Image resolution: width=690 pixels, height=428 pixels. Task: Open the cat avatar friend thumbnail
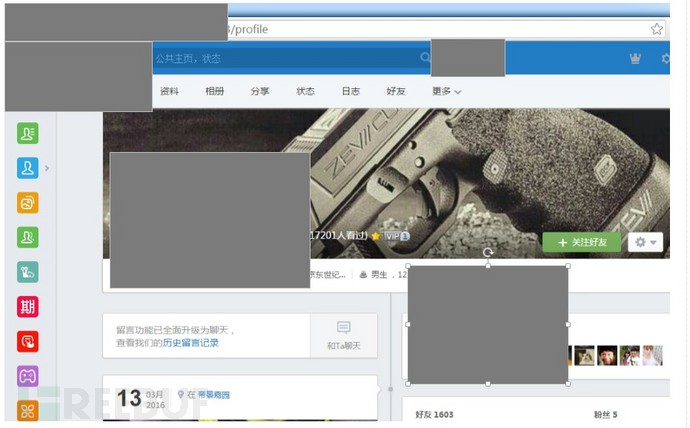(x=584, y=355)
